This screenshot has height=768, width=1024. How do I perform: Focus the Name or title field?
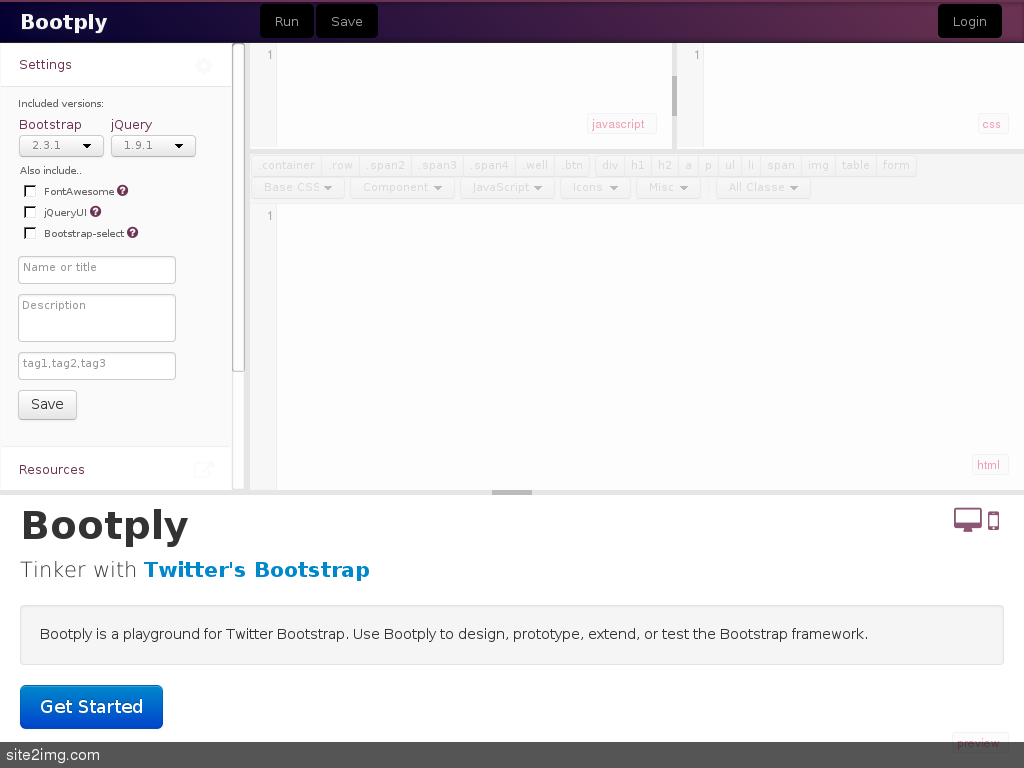97,270
